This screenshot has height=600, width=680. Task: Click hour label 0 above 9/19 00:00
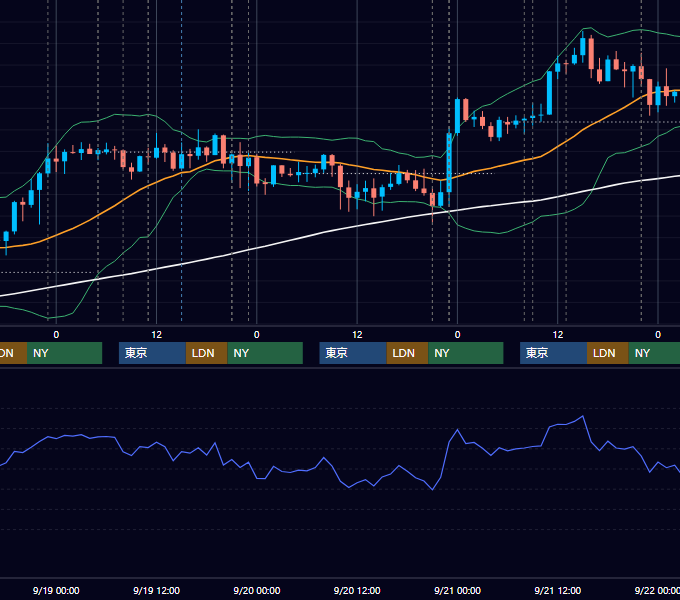[x=56, y=335]
